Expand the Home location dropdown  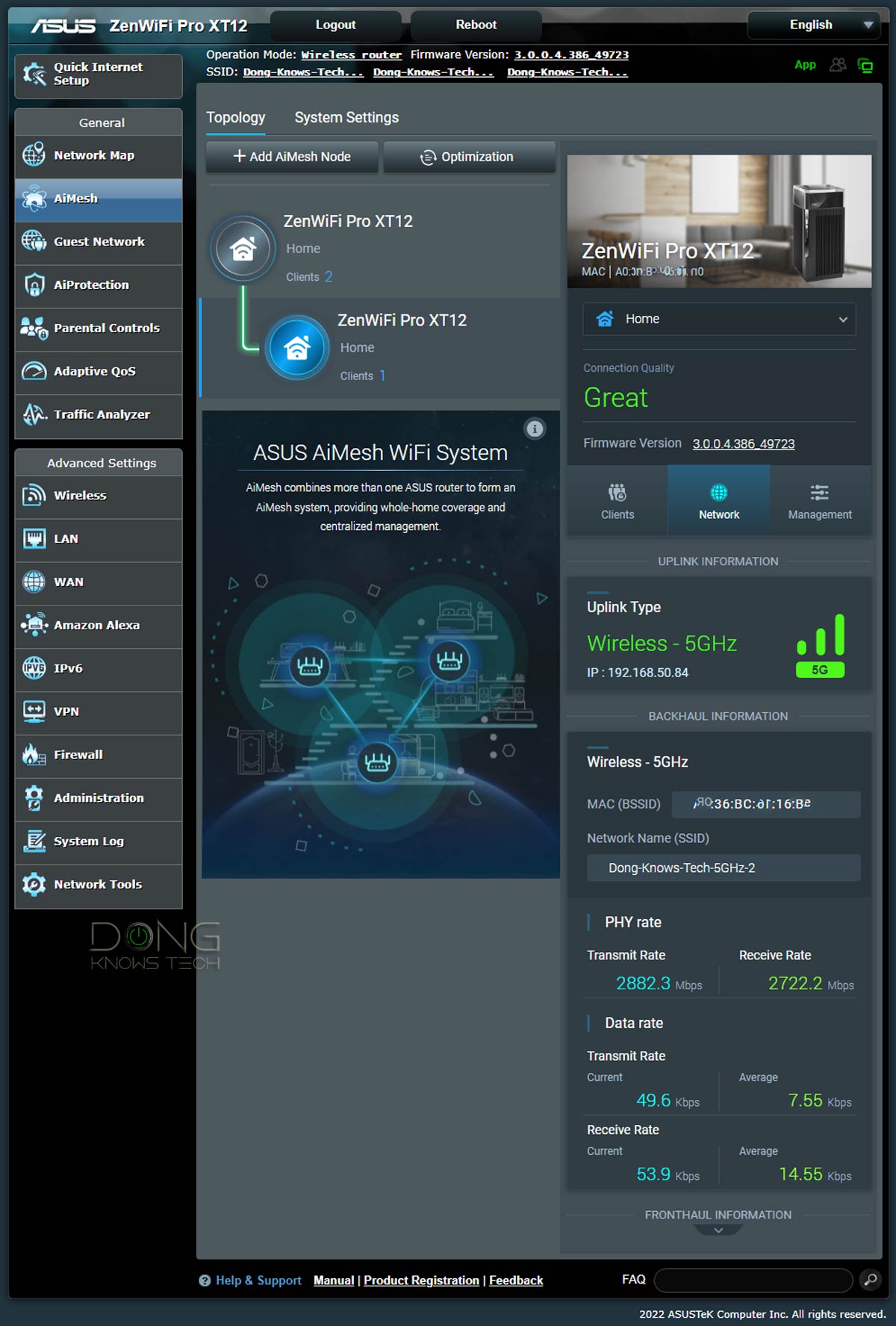coord(718,319)
